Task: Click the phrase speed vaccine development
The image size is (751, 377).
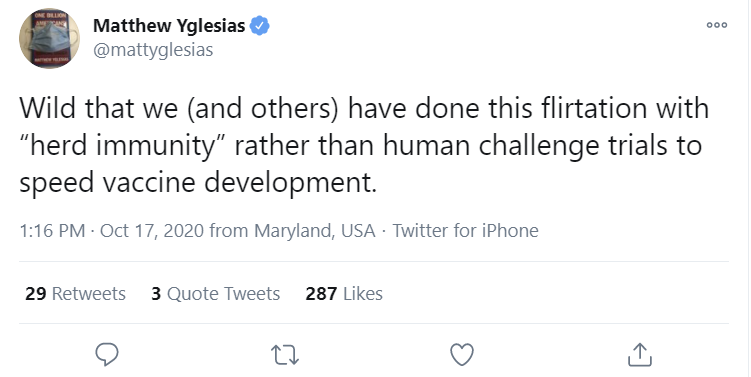Action: pyautogui.click(x=198, y=183)
